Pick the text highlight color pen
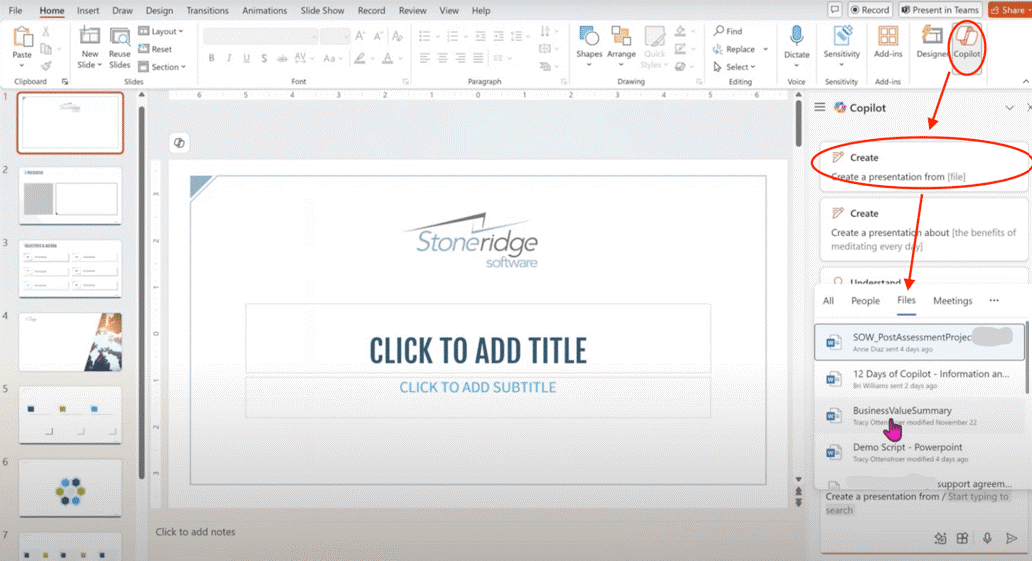The height and width of the screenshot is (561, 1032). [x=359, y=58]
